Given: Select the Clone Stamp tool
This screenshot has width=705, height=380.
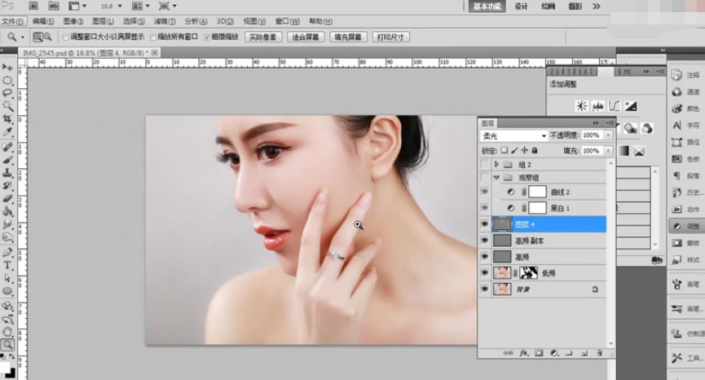Looking at the screenshot, I should [x=8, y=173].
